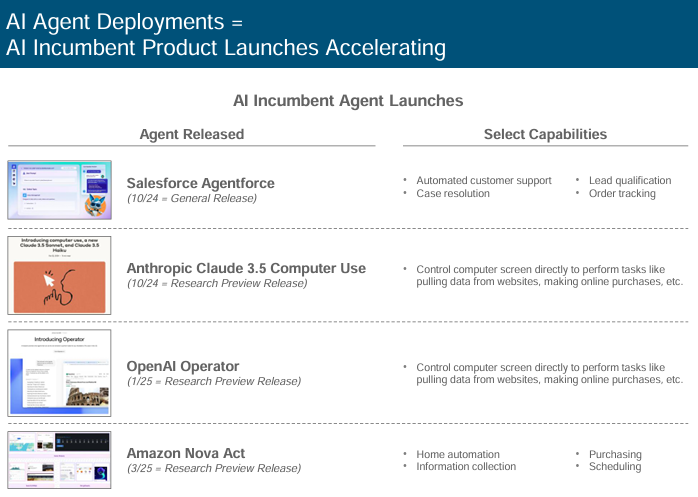Click 'Anthropic Claude 3.5 Computer Use' name

point(246,268)
